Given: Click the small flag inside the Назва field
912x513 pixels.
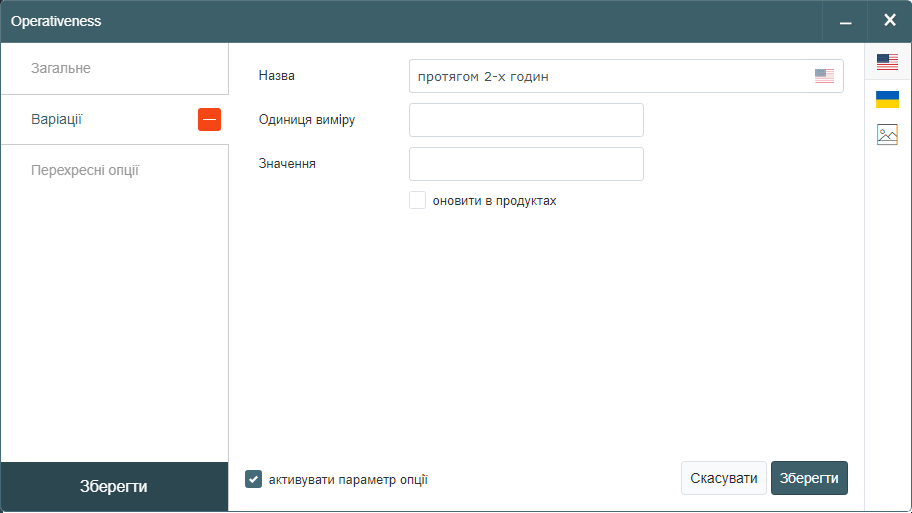Looking at the screenshot, I should pos(824,76).
